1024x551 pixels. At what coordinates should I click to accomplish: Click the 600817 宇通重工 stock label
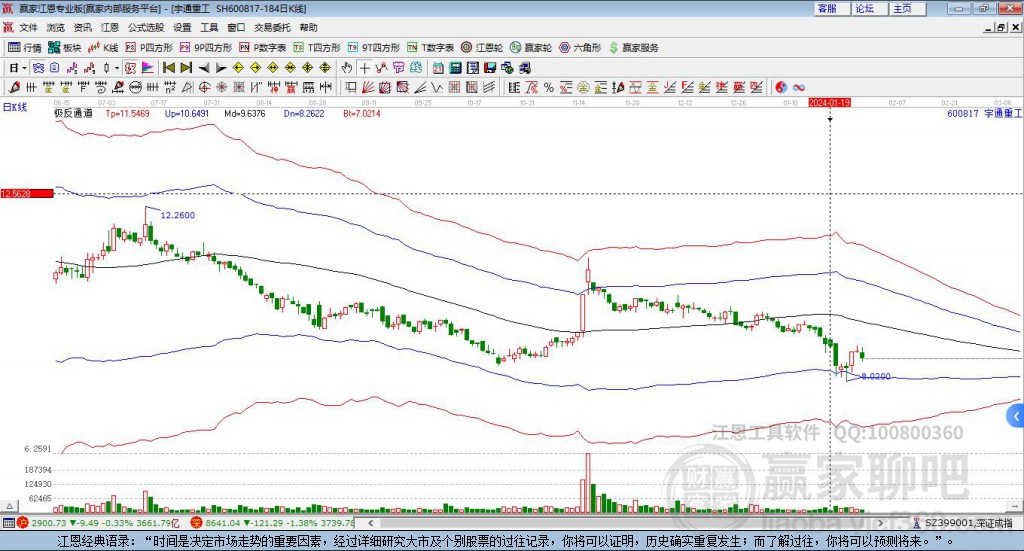(x=984, y=114)
